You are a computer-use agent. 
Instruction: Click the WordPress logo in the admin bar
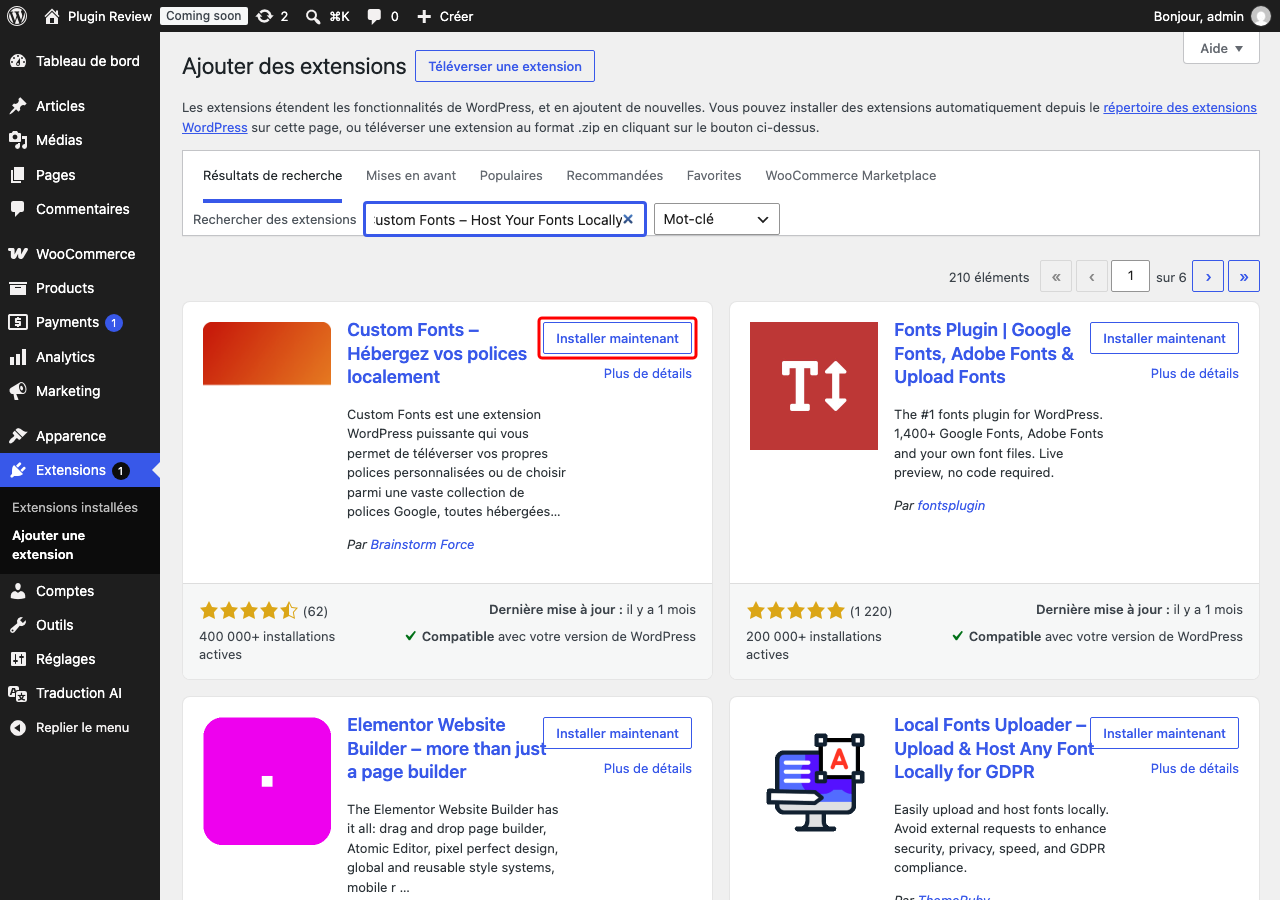[x=17, y=16]
